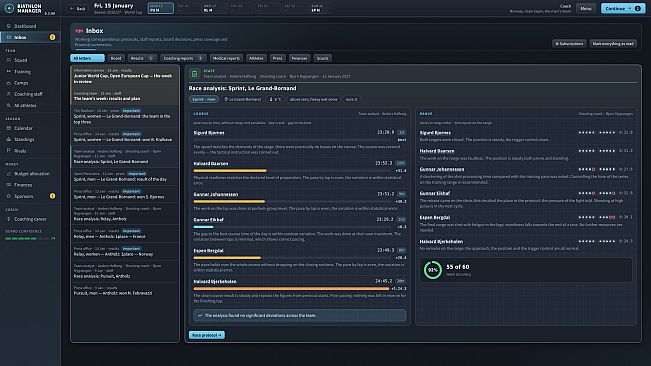Select the Medical reports filter tab
Viewport: 651px width, 366px height.
click(x=226, y=58)
